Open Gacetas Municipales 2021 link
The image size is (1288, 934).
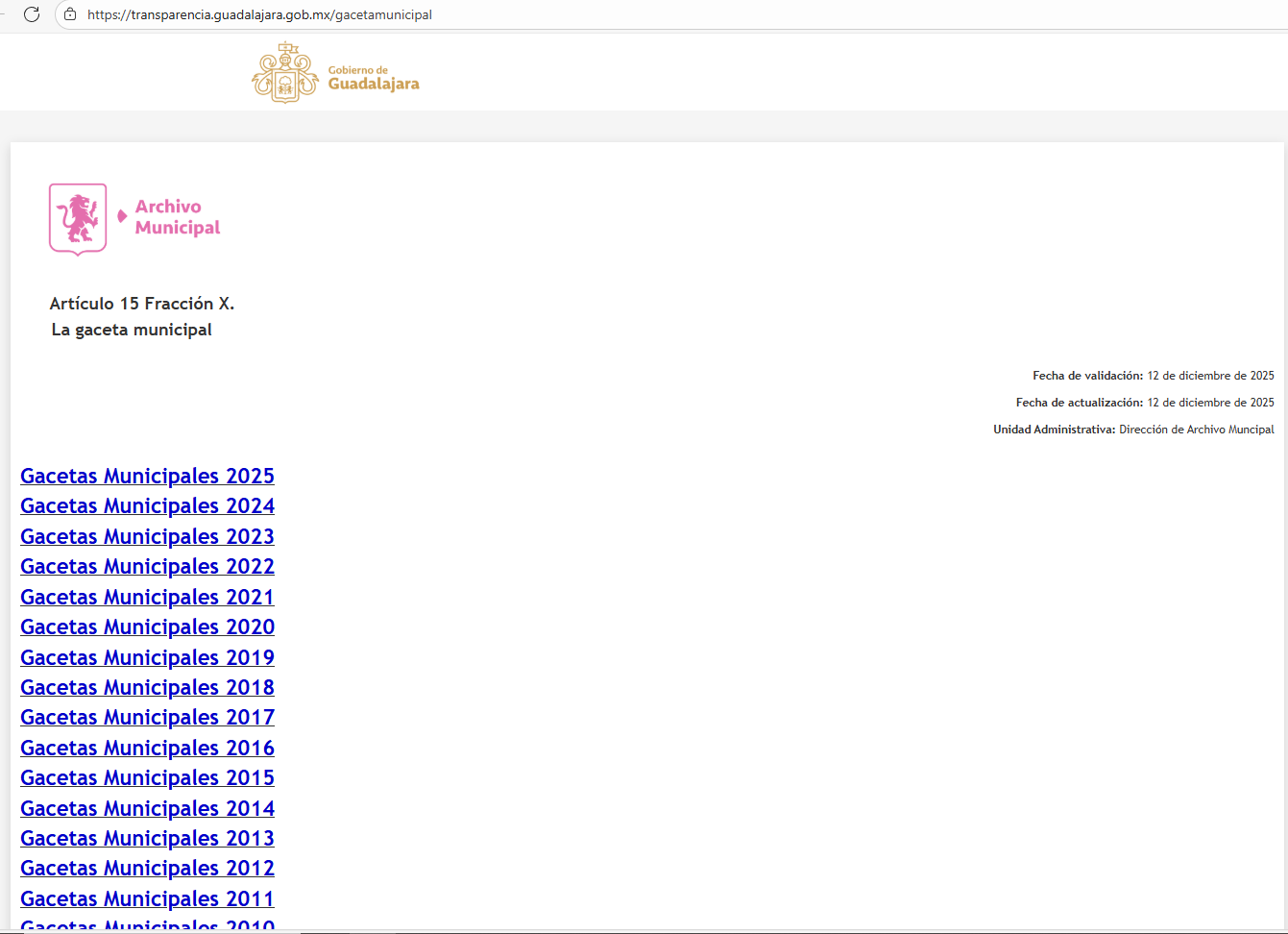pos(147,597)
